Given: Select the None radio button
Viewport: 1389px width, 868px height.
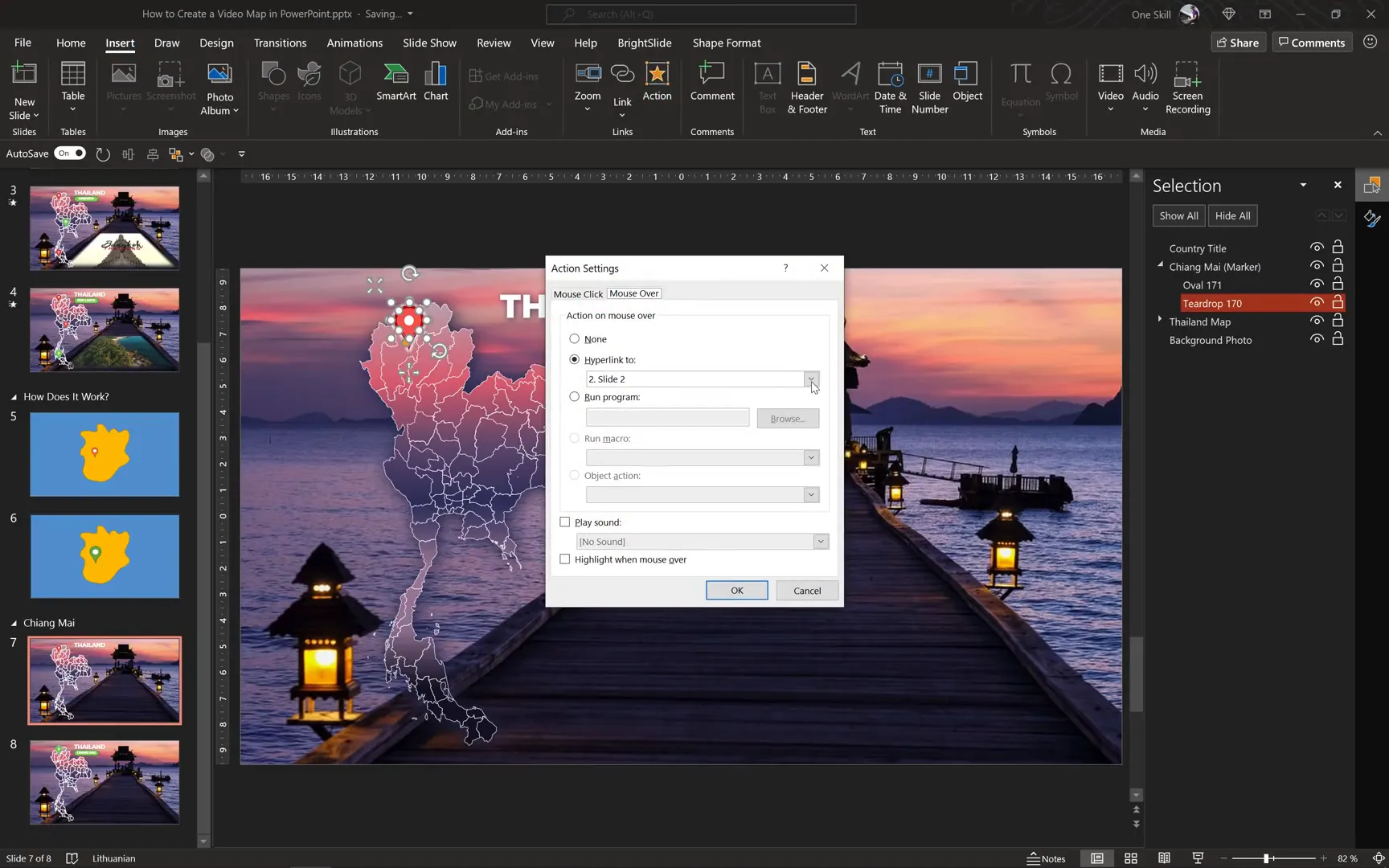Looking at the screenshot, I should point(575,339).
